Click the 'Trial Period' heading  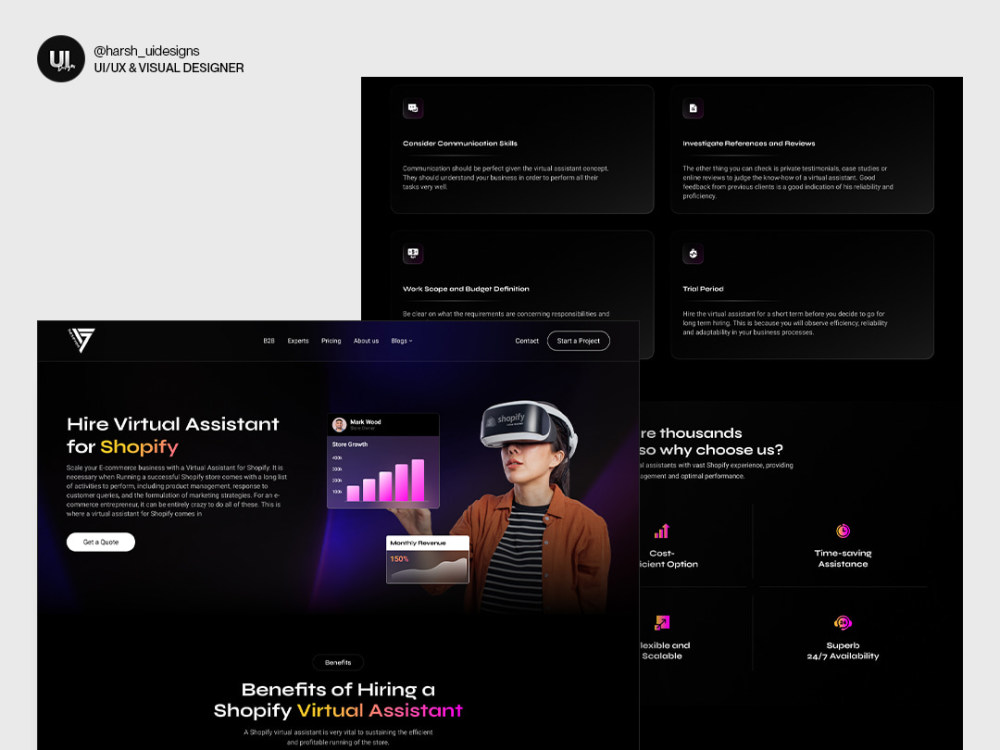703,289
